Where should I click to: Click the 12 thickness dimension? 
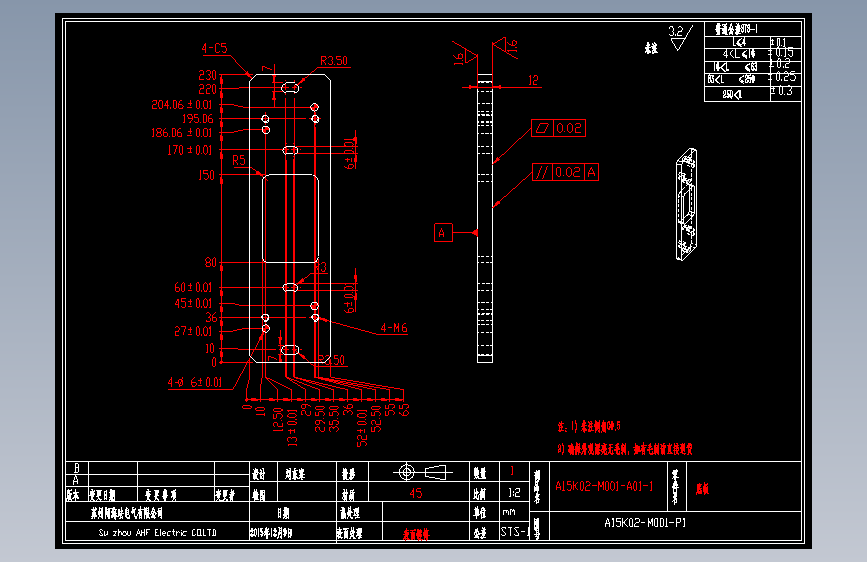coord(533,80)
